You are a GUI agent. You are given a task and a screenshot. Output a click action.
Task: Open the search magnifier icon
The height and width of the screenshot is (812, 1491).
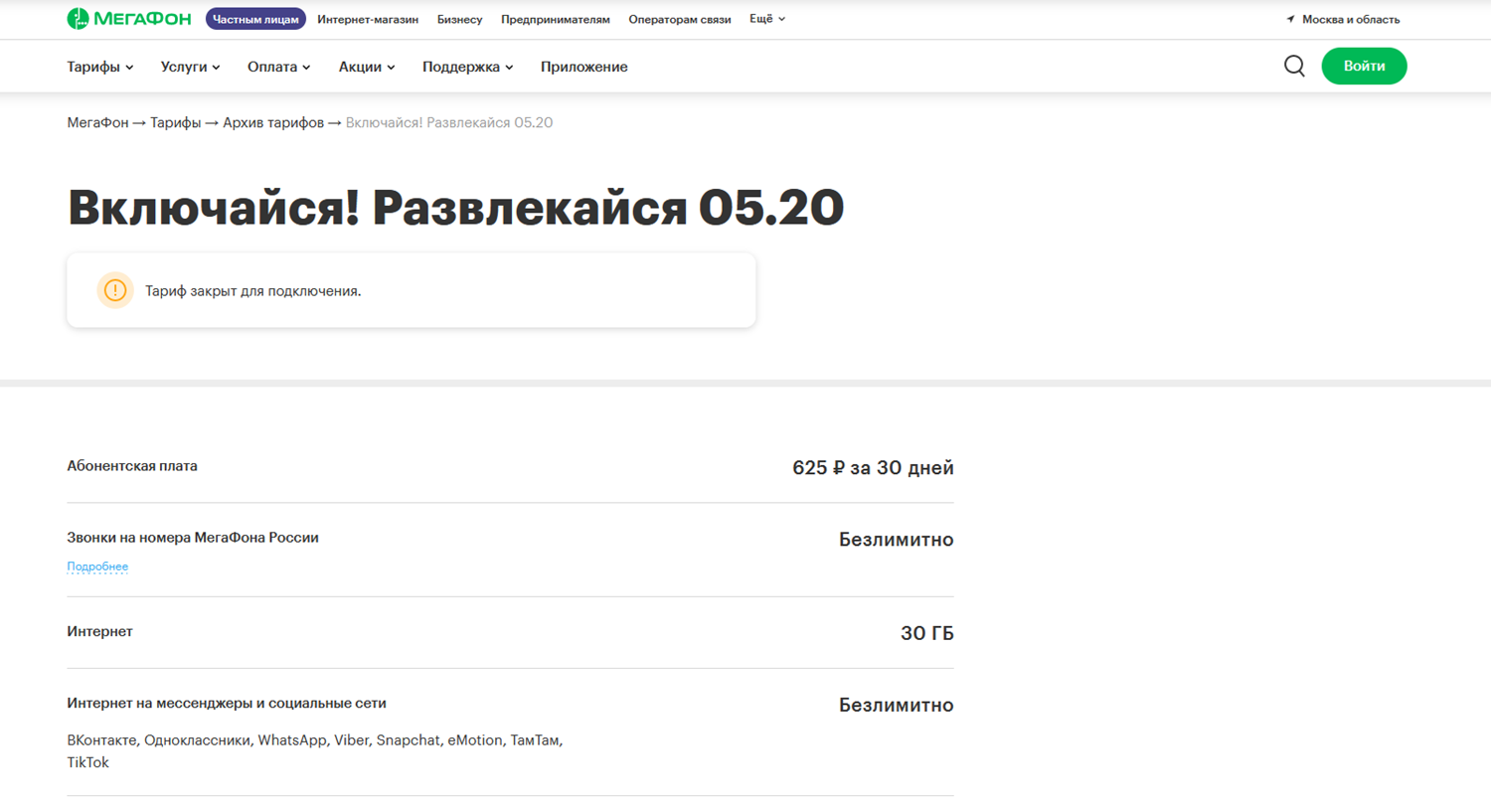(x=1294, y=67)
